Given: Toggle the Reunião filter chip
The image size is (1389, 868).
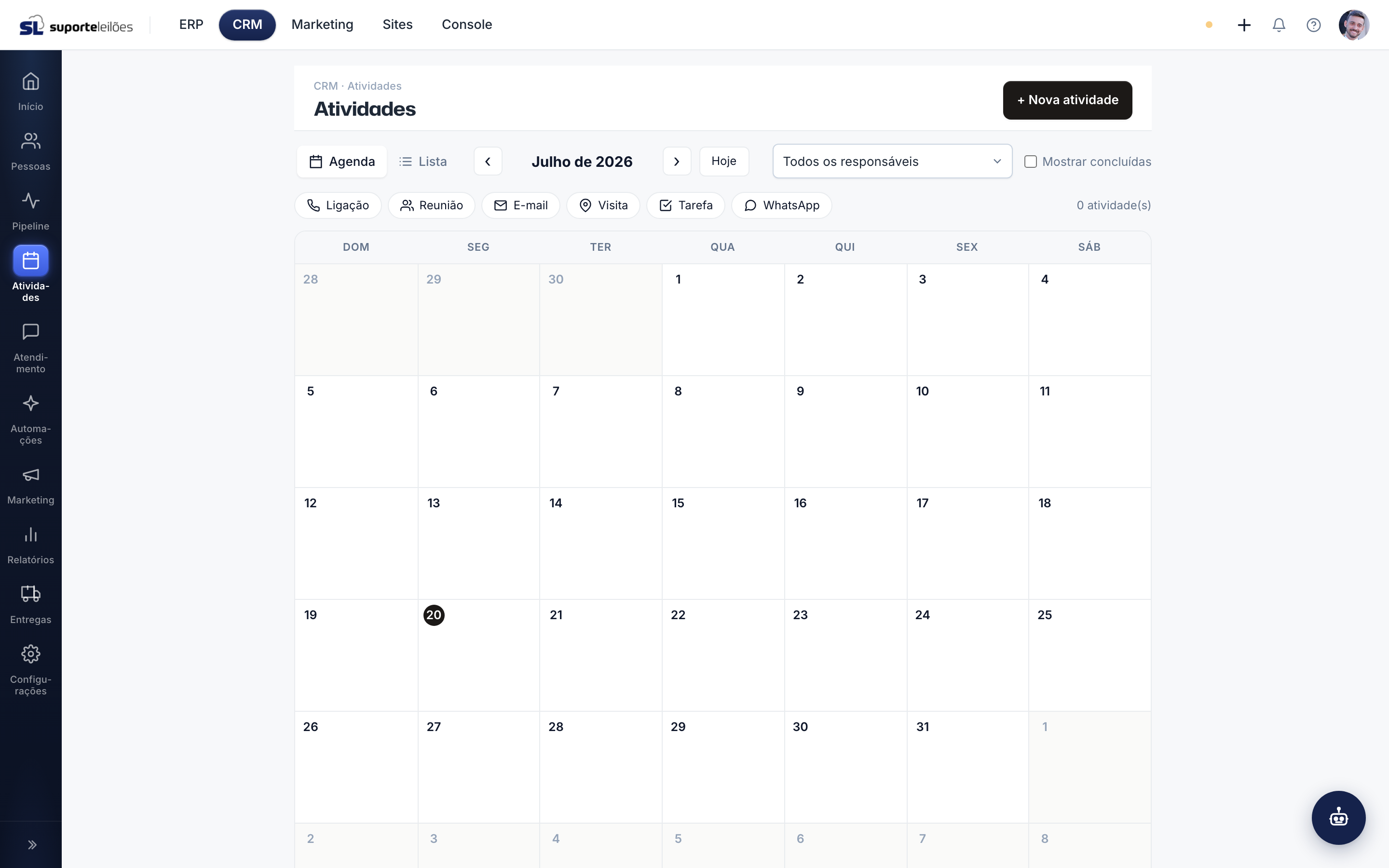Looking at the screenshot, I should pos(432,205).
